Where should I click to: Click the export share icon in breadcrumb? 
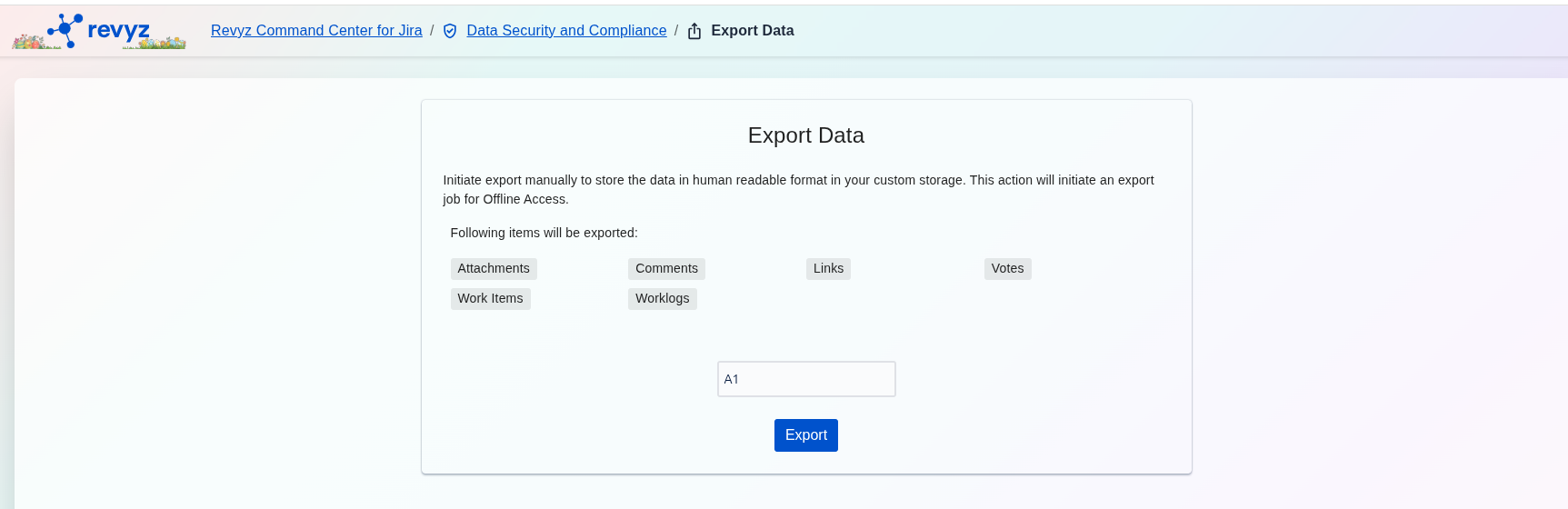(x=694, y=31)
